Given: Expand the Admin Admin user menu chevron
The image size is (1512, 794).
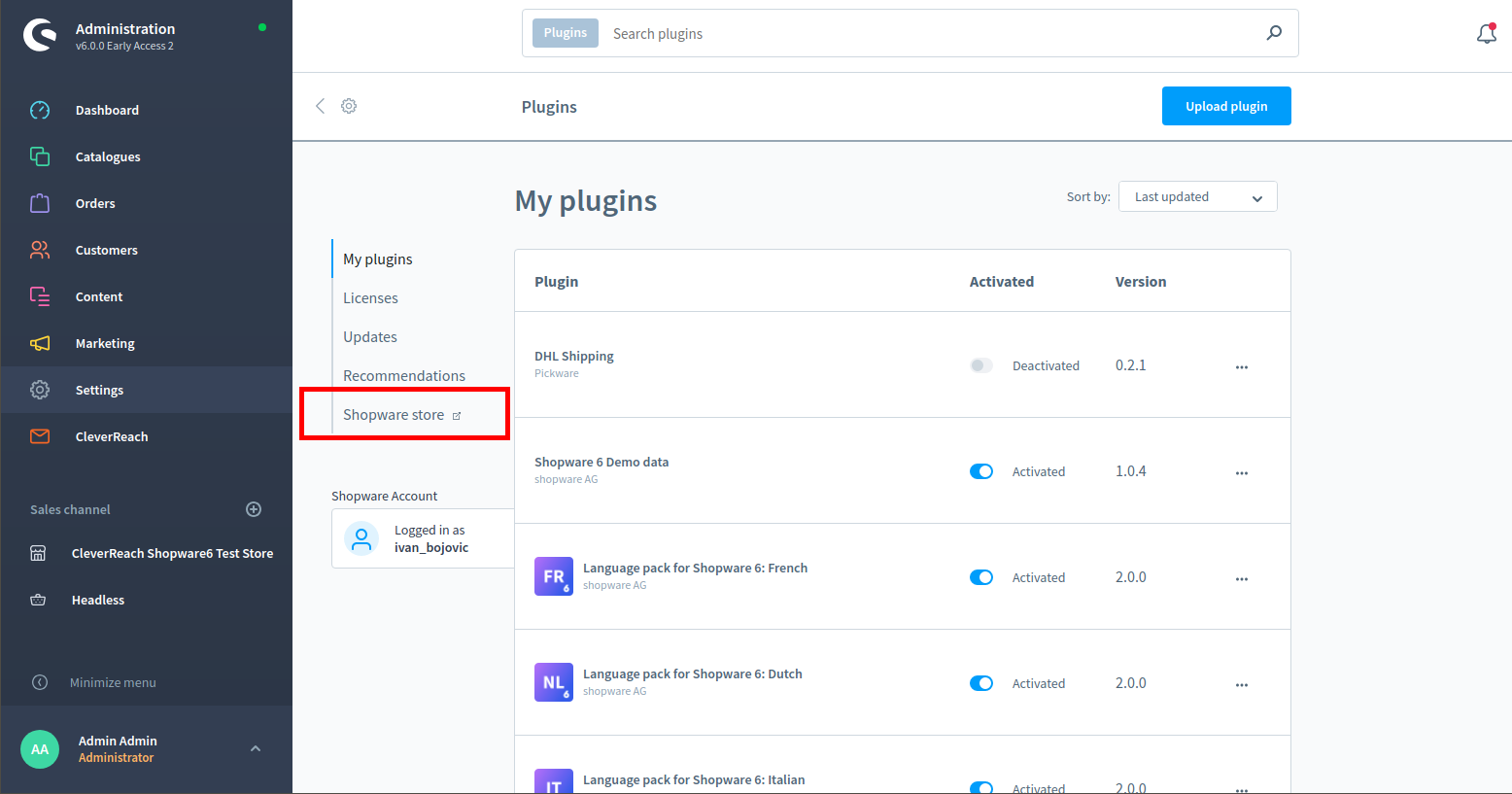Looking at the screenshot, I should pyautogui.click(x=256, y=748).
